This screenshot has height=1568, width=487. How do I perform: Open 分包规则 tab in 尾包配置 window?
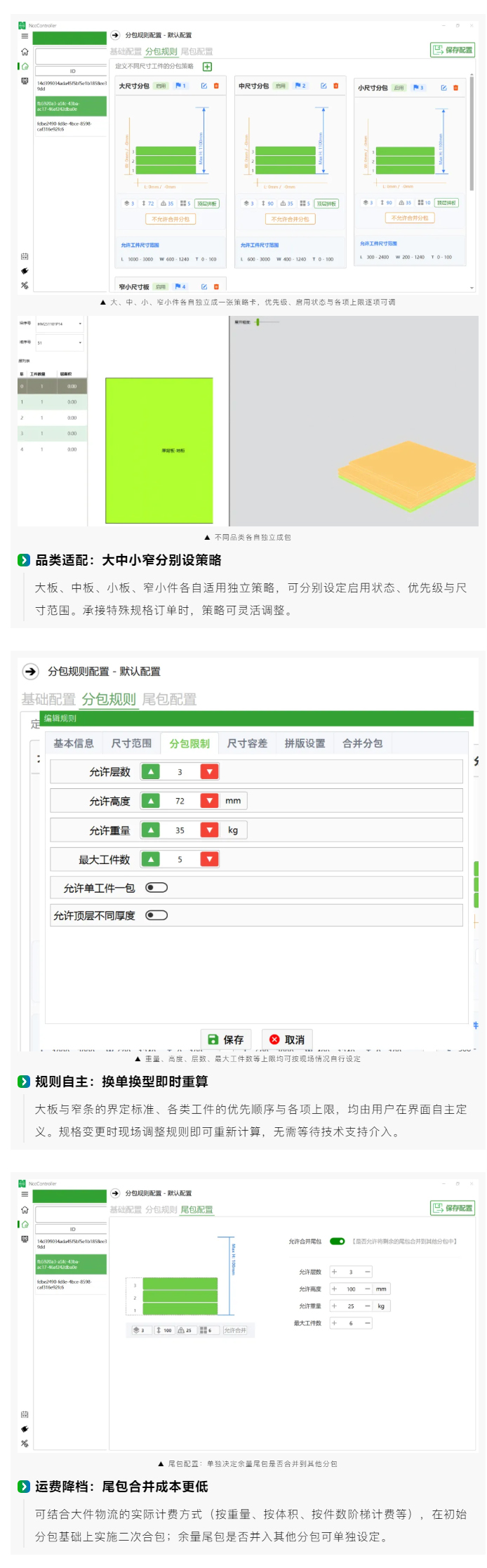point(161,1209)
